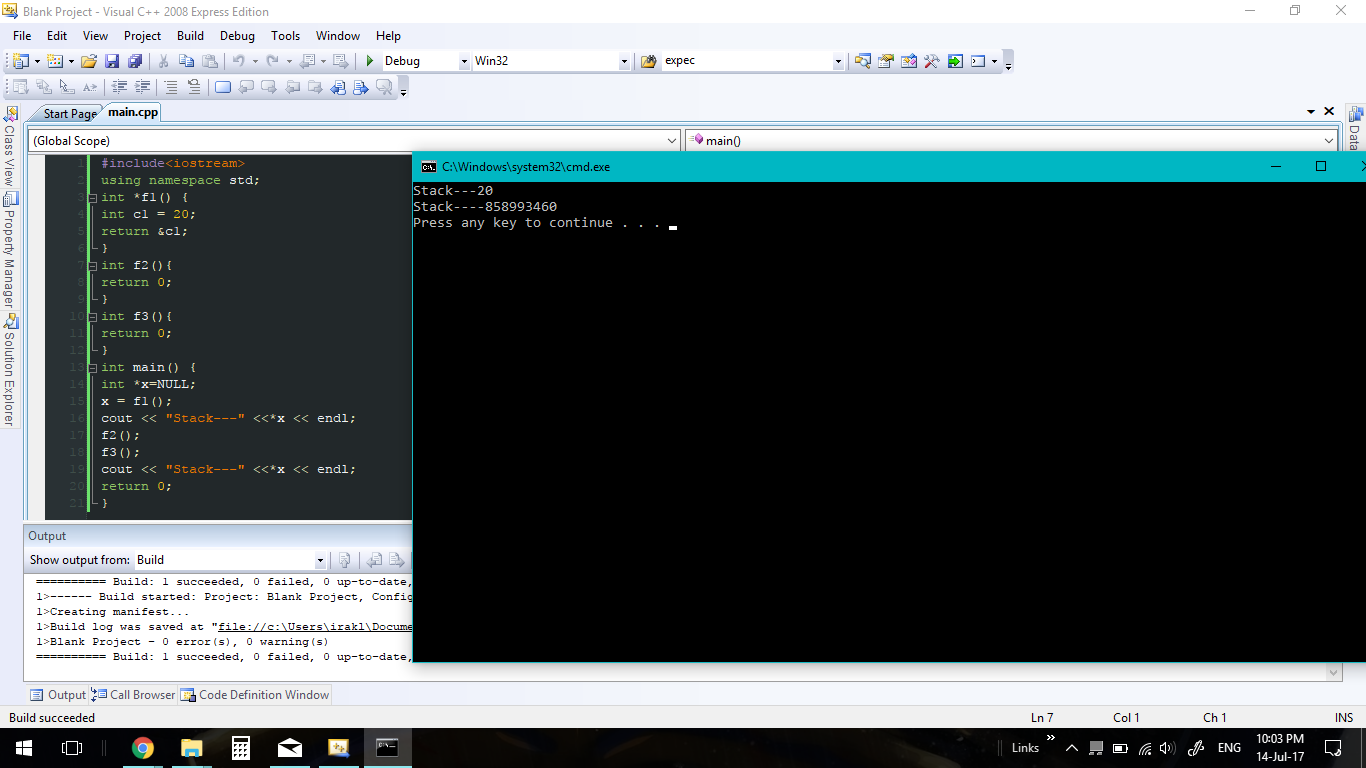Open the Debug configuration dropdown
Viewport: 1366px width, 768px height.
coord(463,61)
